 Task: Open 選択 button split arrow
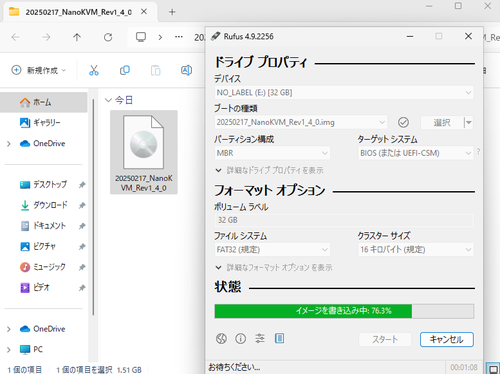tap(469, 122)
